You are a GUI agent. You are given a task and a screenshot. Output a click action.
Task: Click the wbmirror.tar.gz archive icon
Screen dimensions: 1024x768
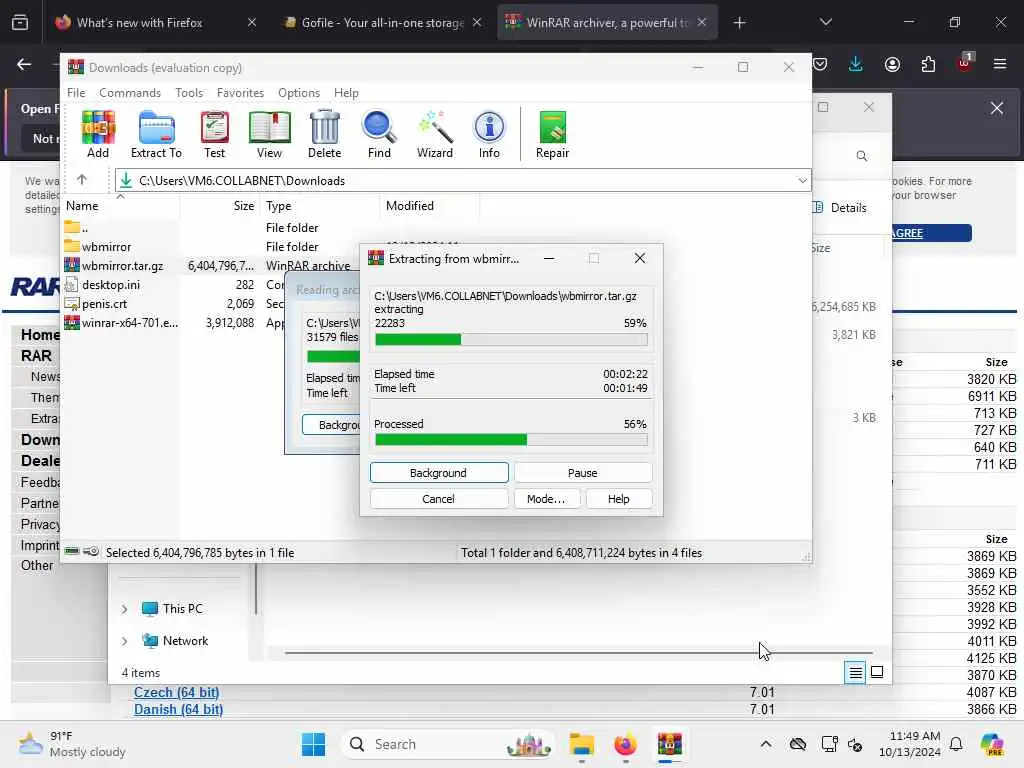72,265
